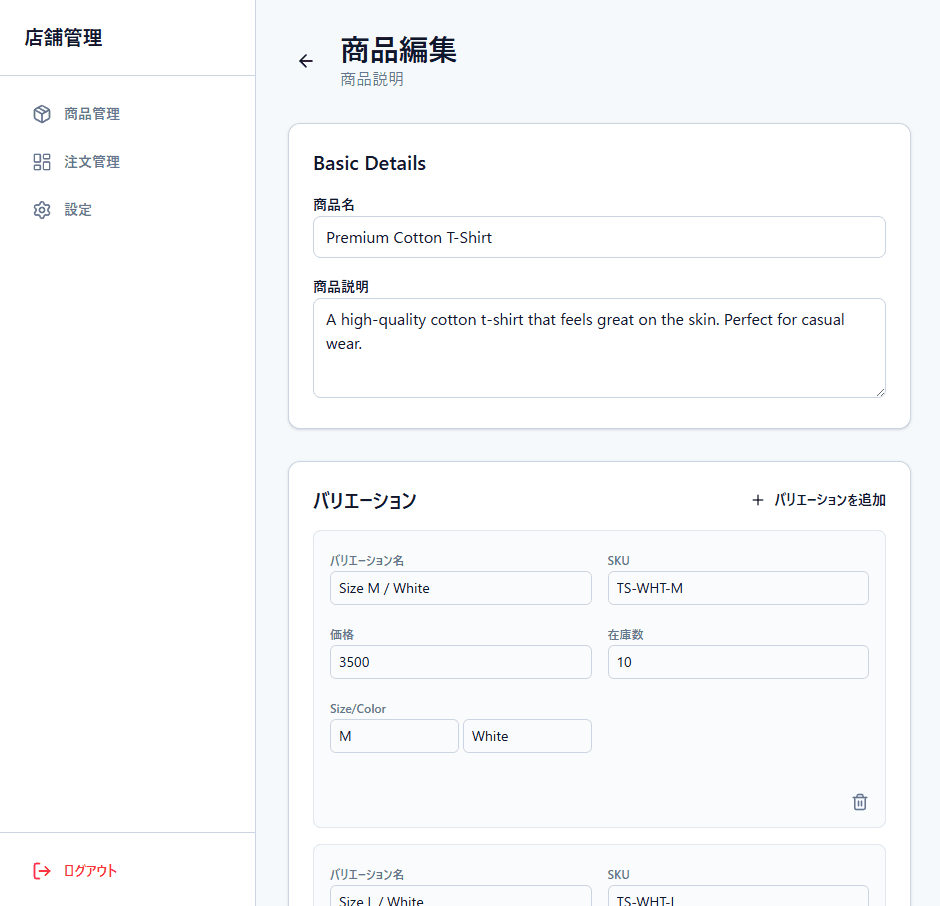This screenshot has width=940, height=906.
Task: Click the ログアウト link
Action: pyautogui.click(x=89, y=870)
